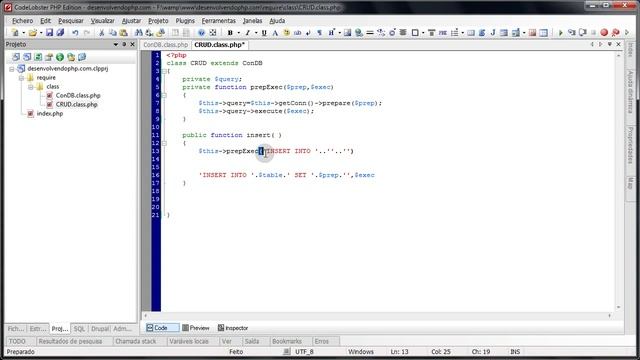Screen dimensions: 640x360
Task: Open the dropdown arrow next to Italic
Action: pos(256,33)
